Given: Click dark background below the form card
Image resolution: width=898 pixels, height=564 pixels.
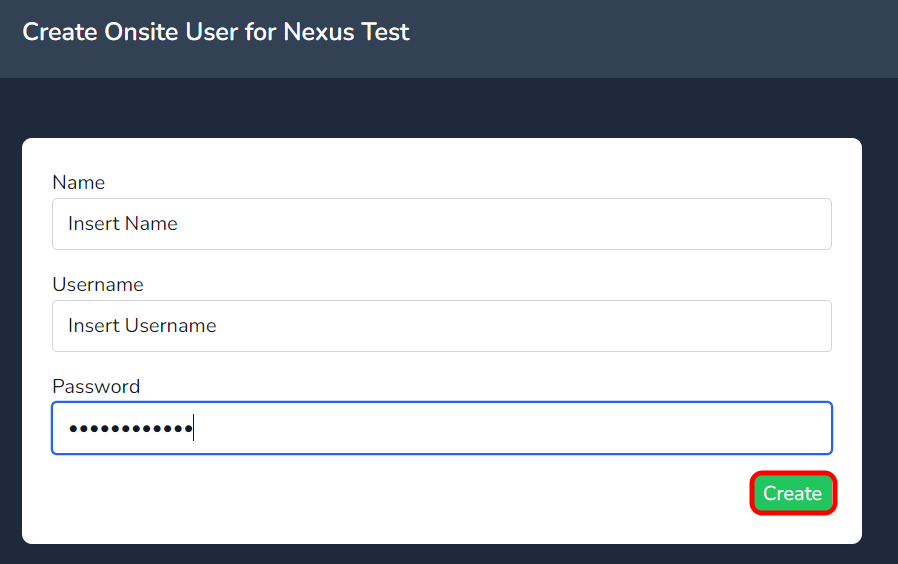Looking at the screenshot, I should 450,555.
